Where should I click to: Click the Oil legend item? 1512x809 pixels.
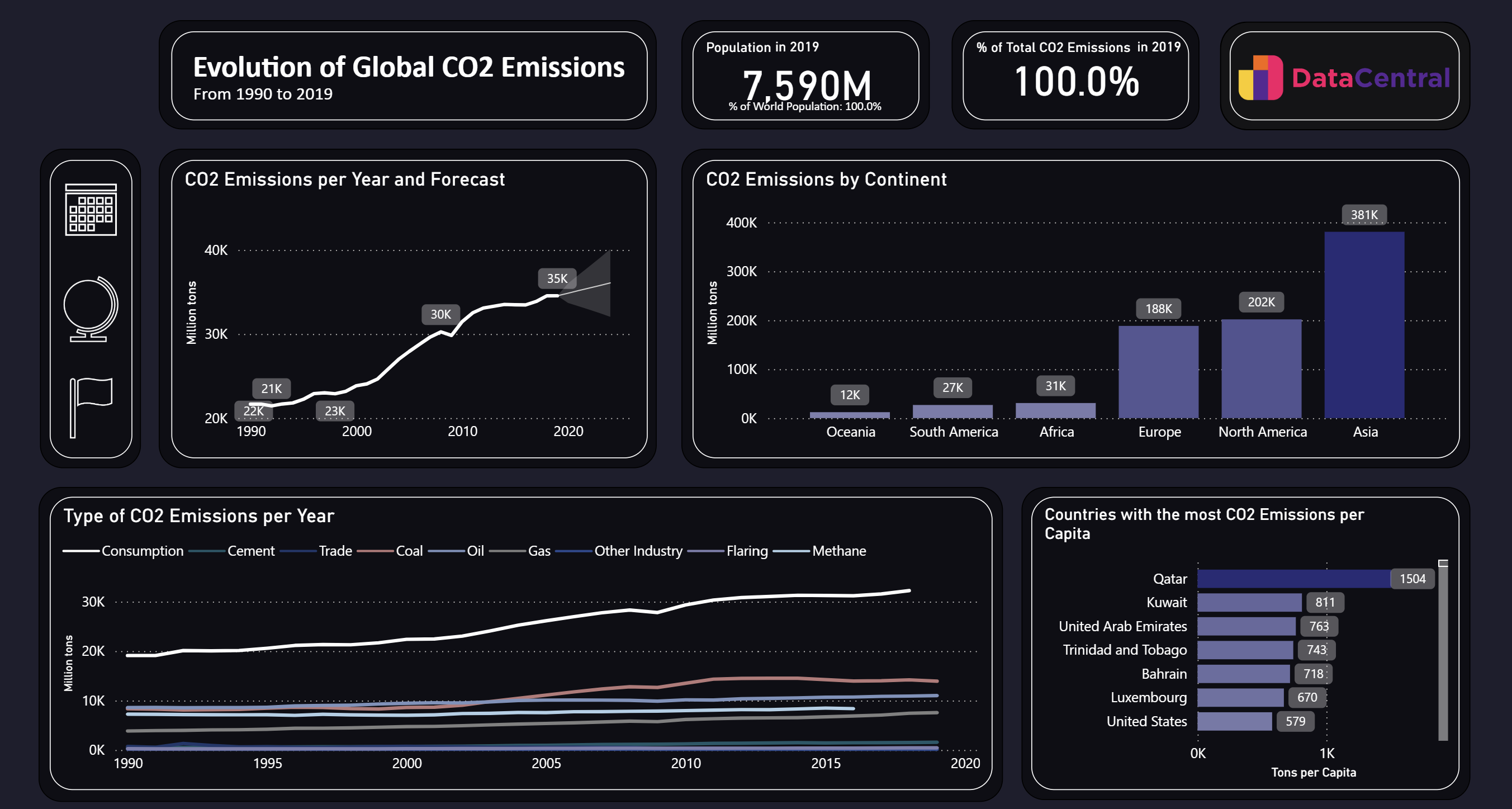pyautogui.click(x=477, y=551)
